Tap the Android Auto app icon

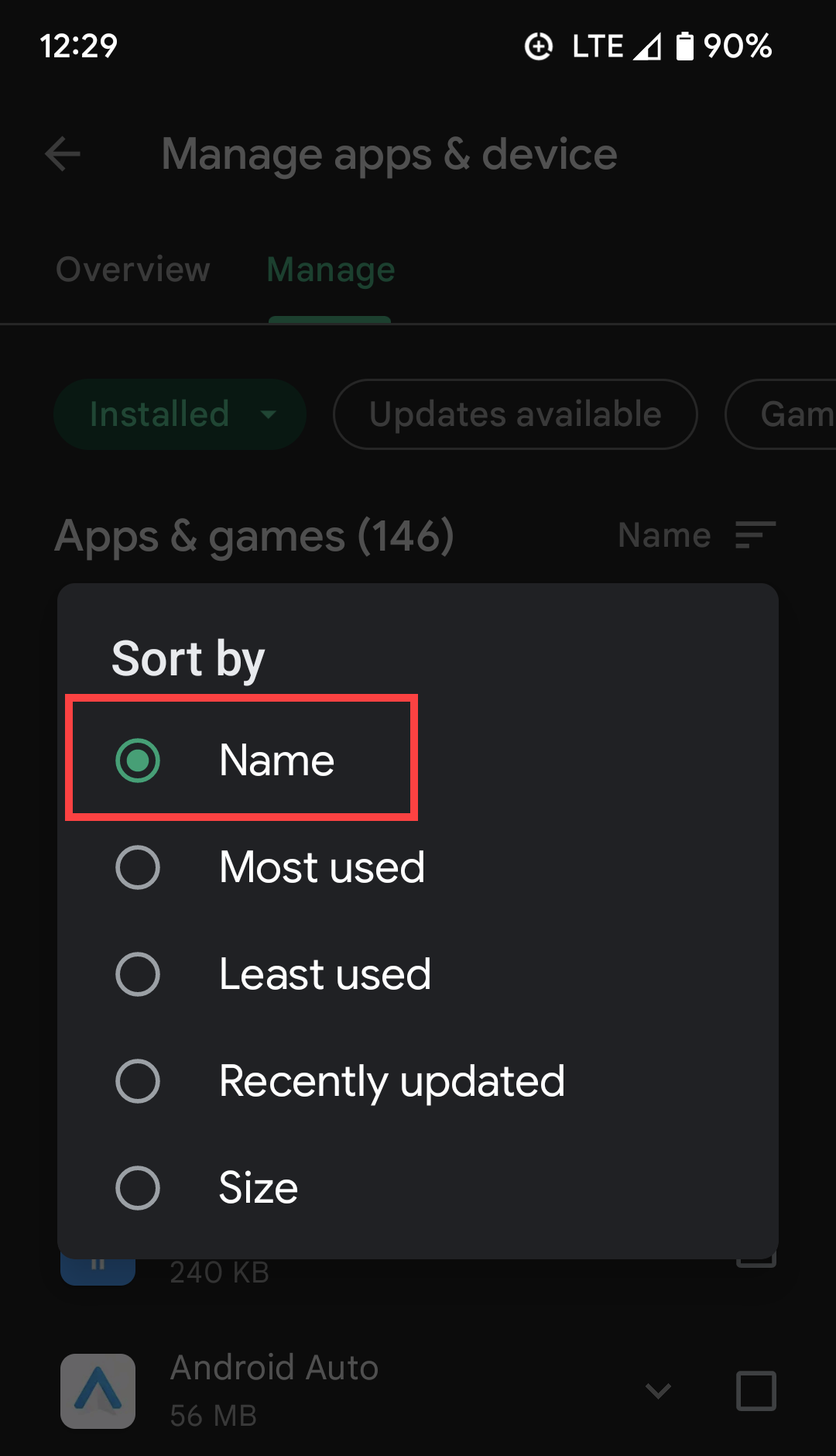tap(98, 1391)
